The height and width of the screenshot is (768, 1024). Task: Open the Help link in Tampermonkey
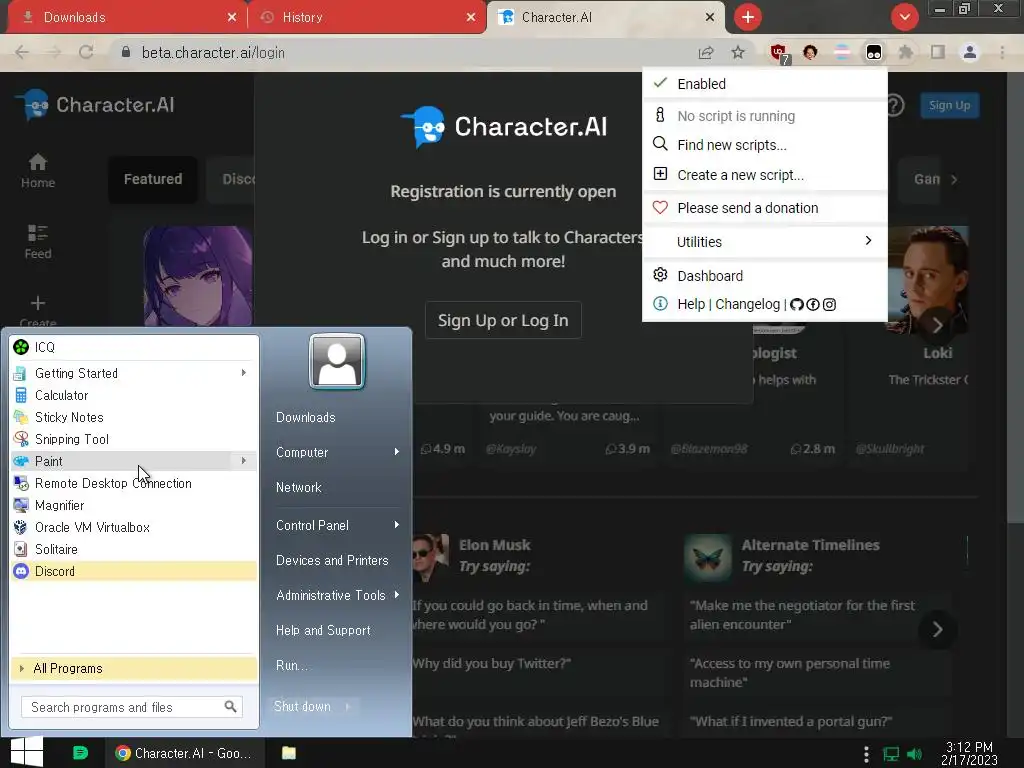[691, 304]
